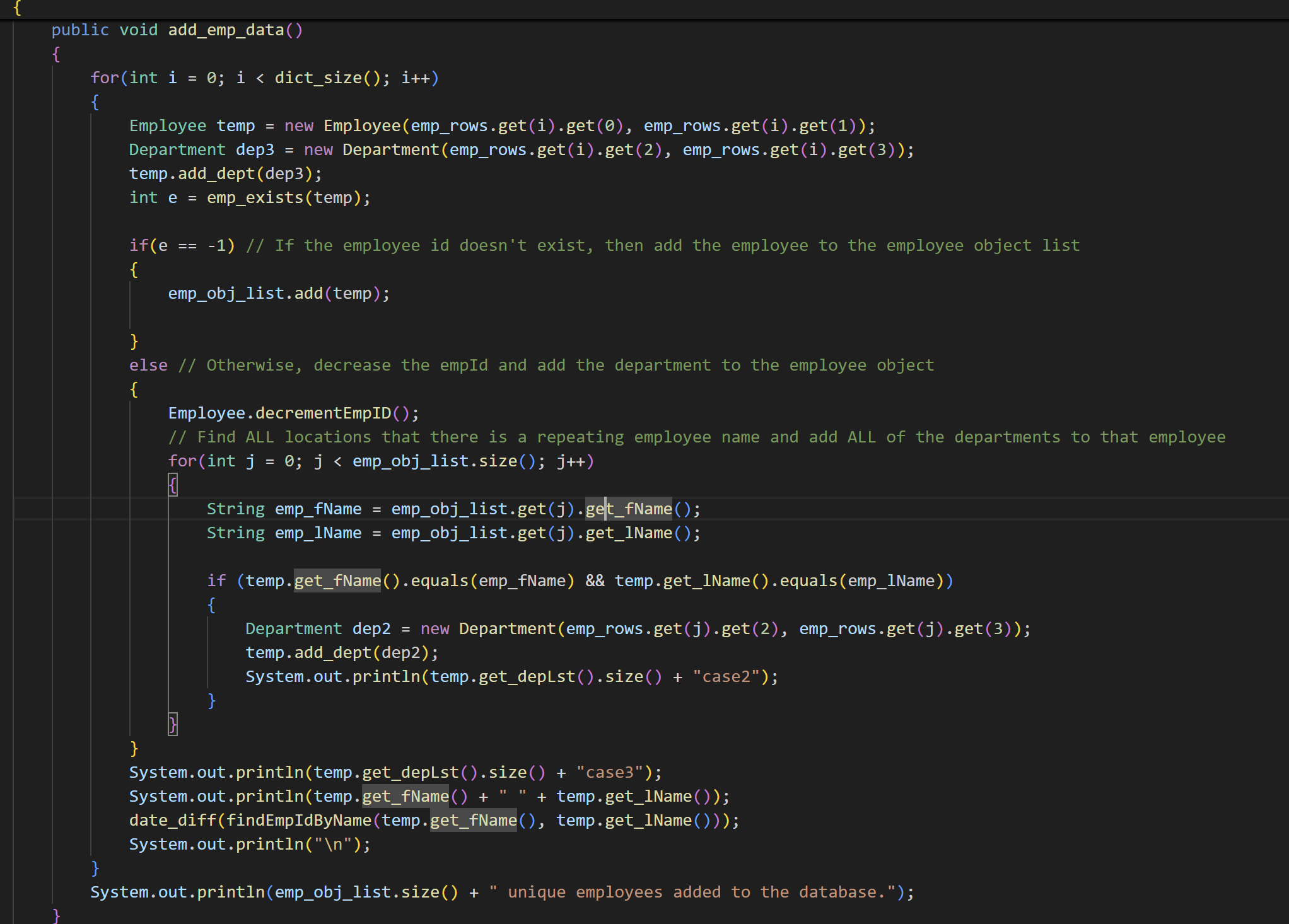
Task: Click the emp_lName variable declaration
Action: [318, 533]
